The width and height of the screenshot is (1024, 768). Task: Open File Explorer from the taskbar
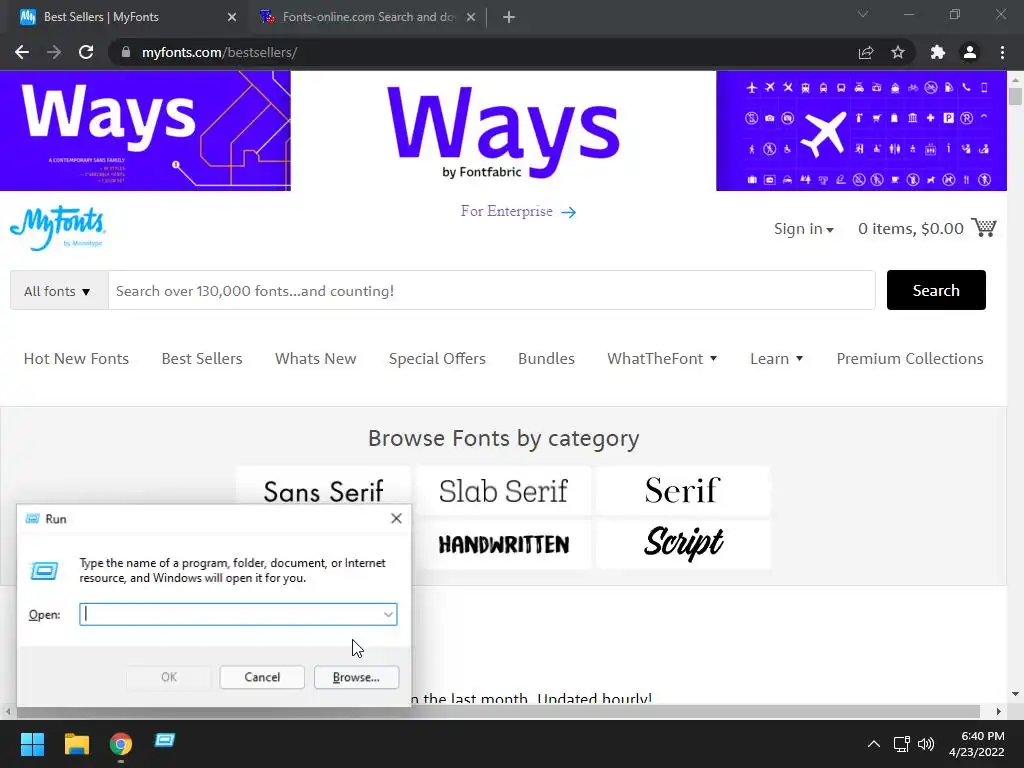pos(76,744)
